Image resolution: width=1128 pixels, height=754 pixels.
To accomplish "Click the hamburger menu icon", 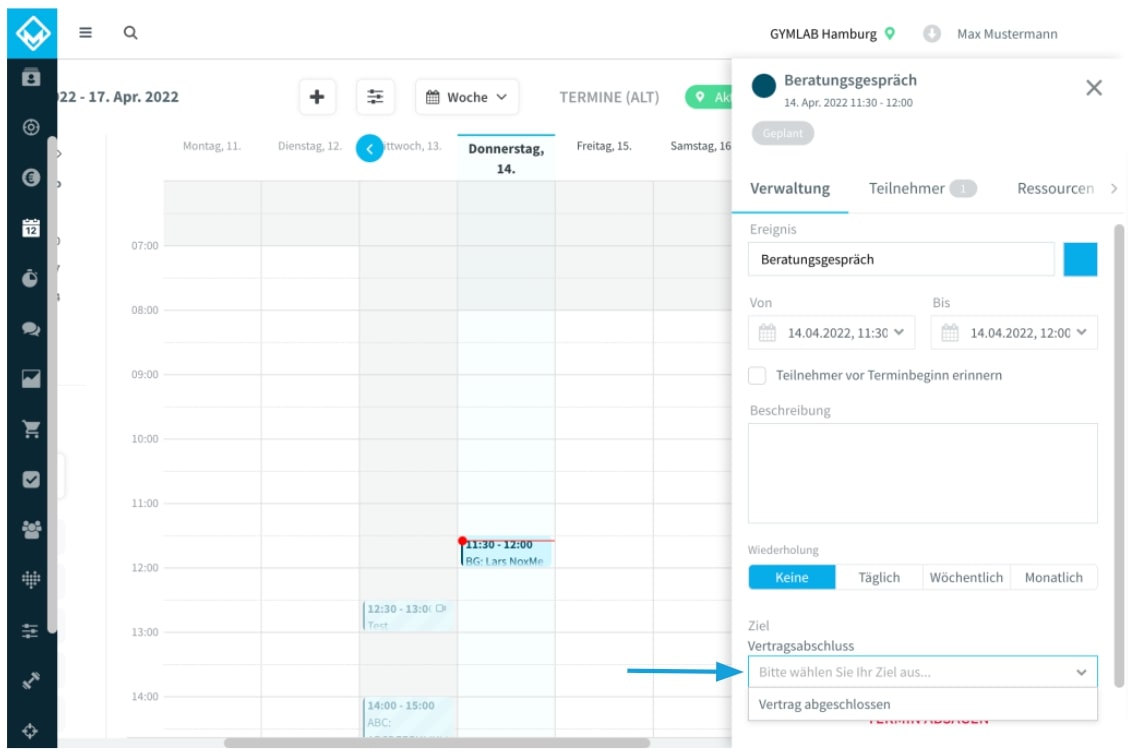I will pyautogui.click(x=86, y=32).
